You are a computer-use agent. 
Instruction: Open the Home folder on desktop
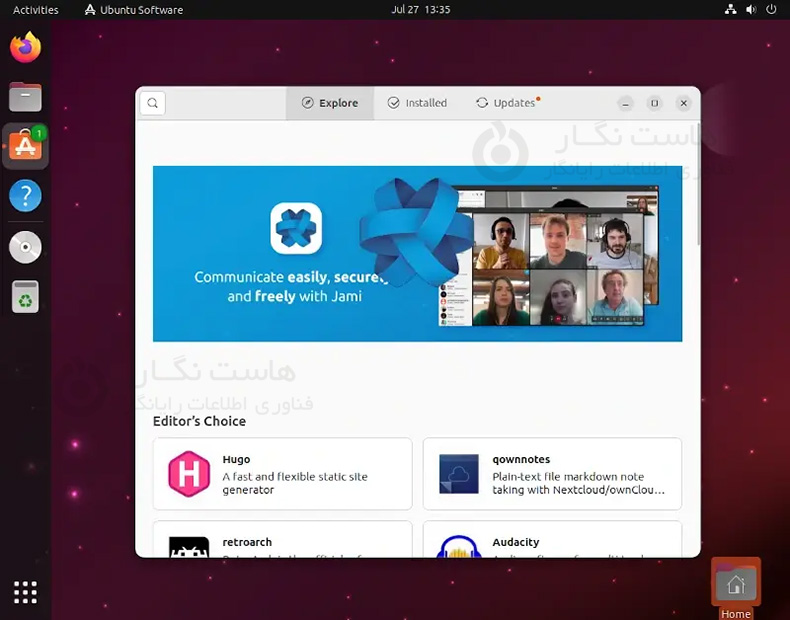(x=736, y=583)
